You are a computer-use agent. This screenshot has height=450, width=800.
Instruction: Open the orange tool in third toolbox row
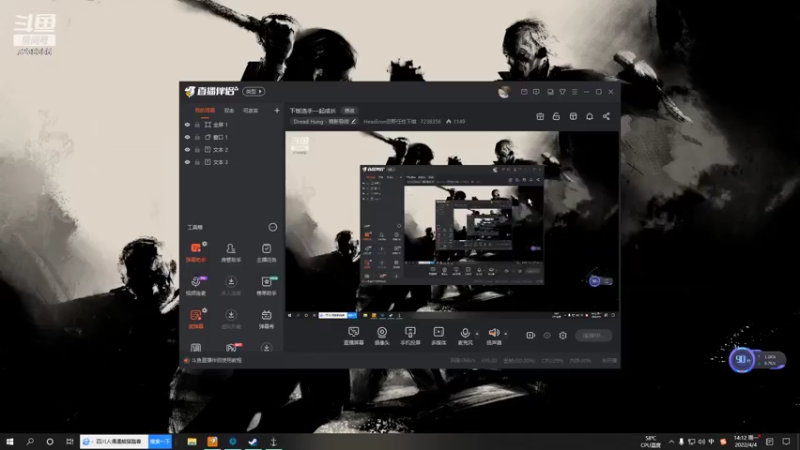click(x=196, y=319)
